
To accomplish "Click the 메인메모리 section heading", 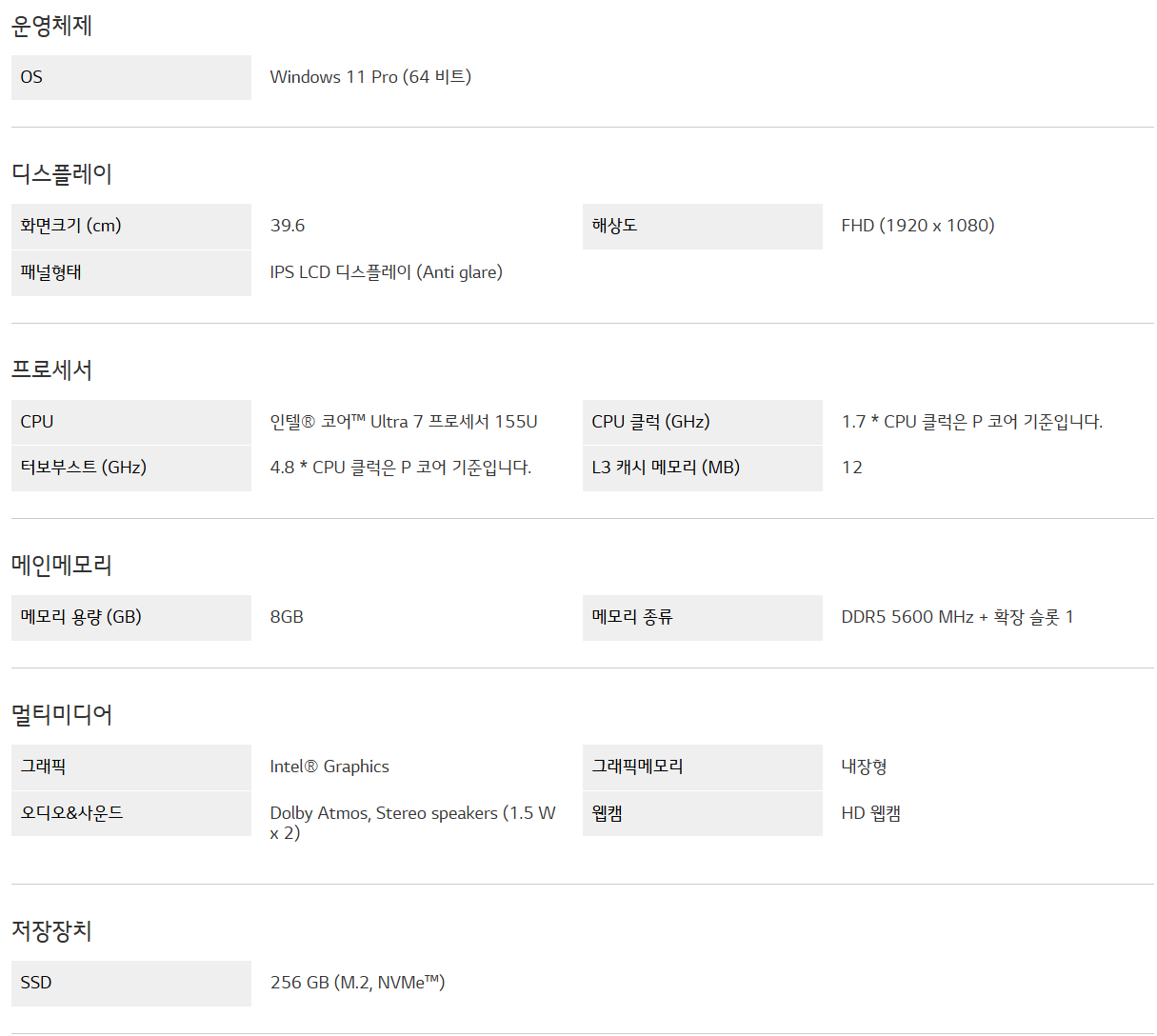I will 62,565.
